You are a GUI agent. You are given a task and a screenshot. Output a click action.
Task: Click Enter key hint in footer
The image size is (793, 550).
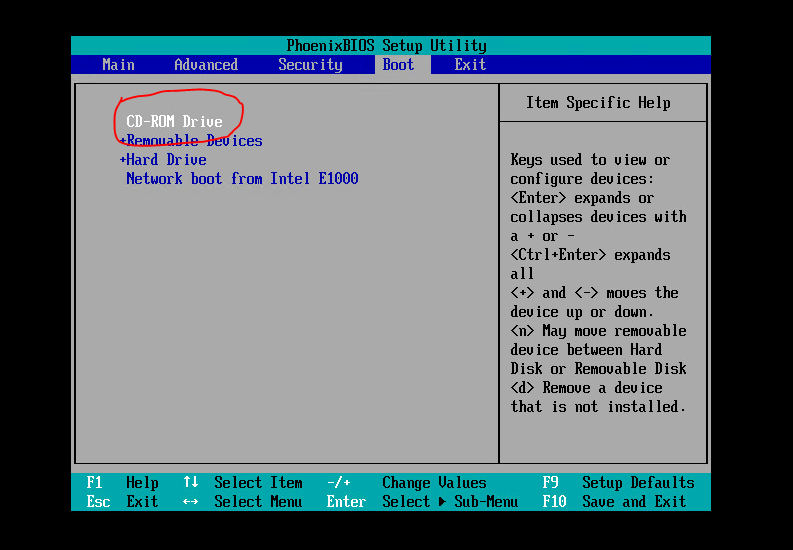tap(346, 502)
